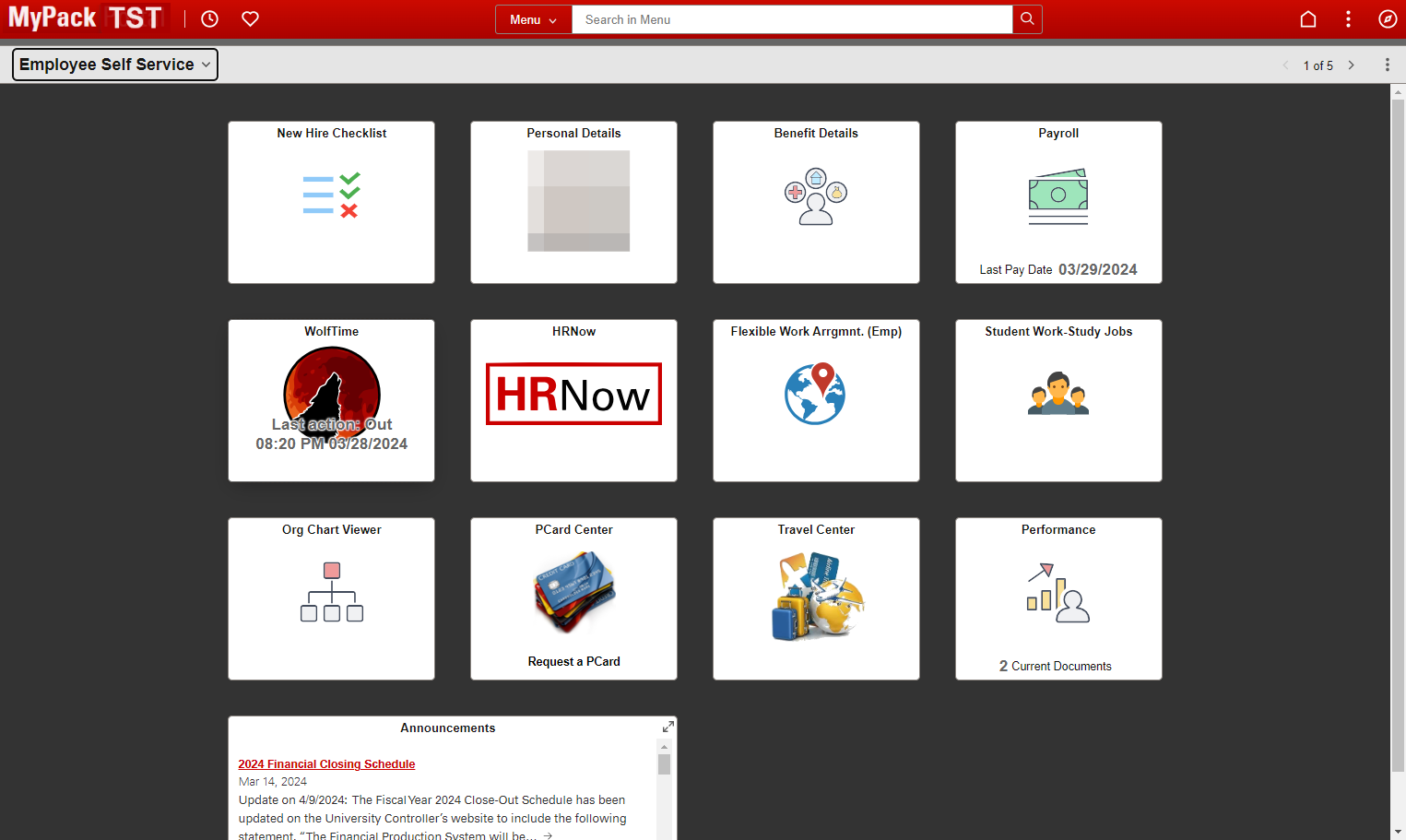The image size is (1406, 840).
Task: Click the search magnifier button
Action: 1027,18
